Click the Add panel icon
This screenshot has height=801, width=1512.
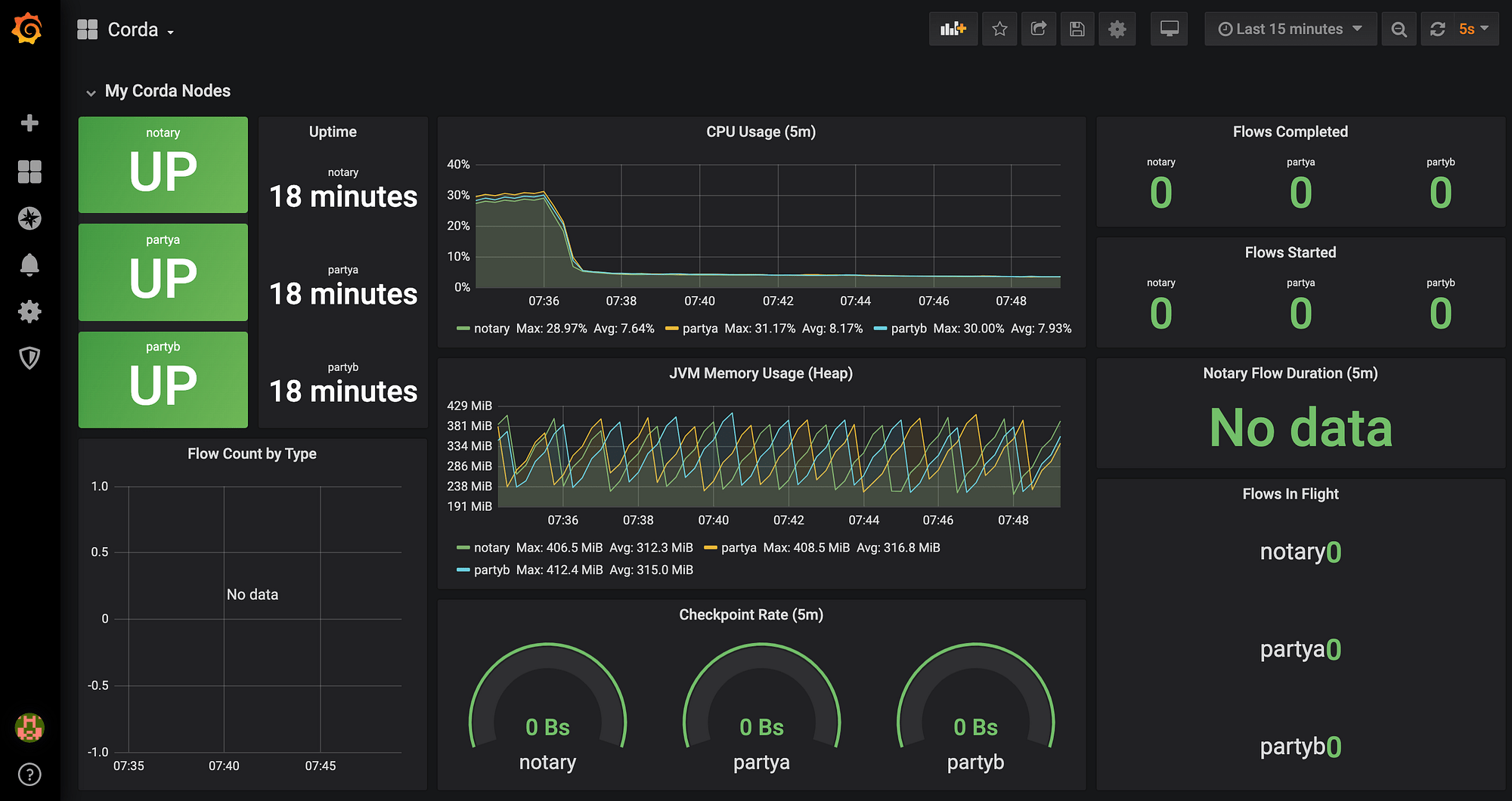pos(953,29)
